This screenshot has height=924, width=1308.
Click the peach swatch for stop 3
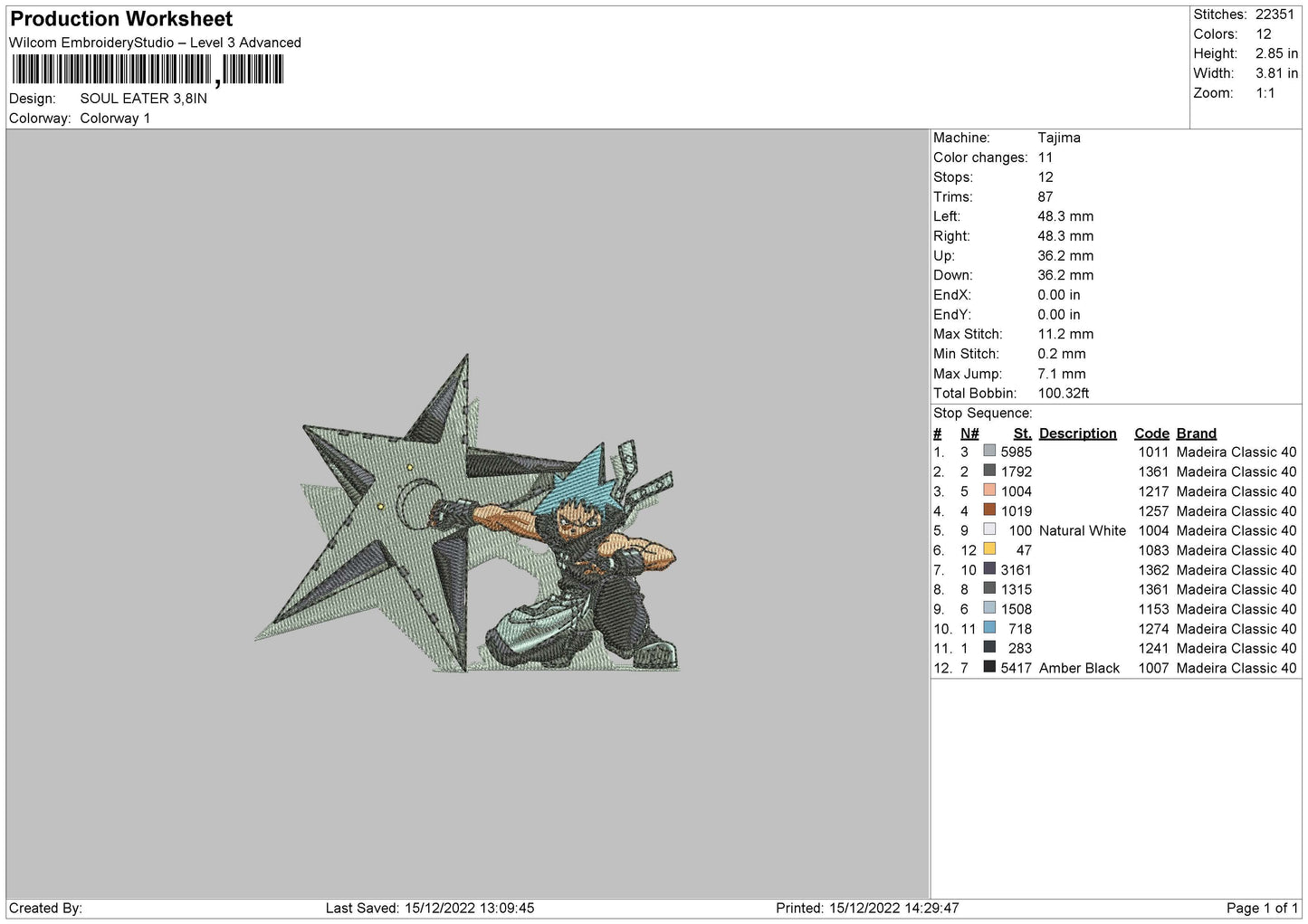click(989, 491)
